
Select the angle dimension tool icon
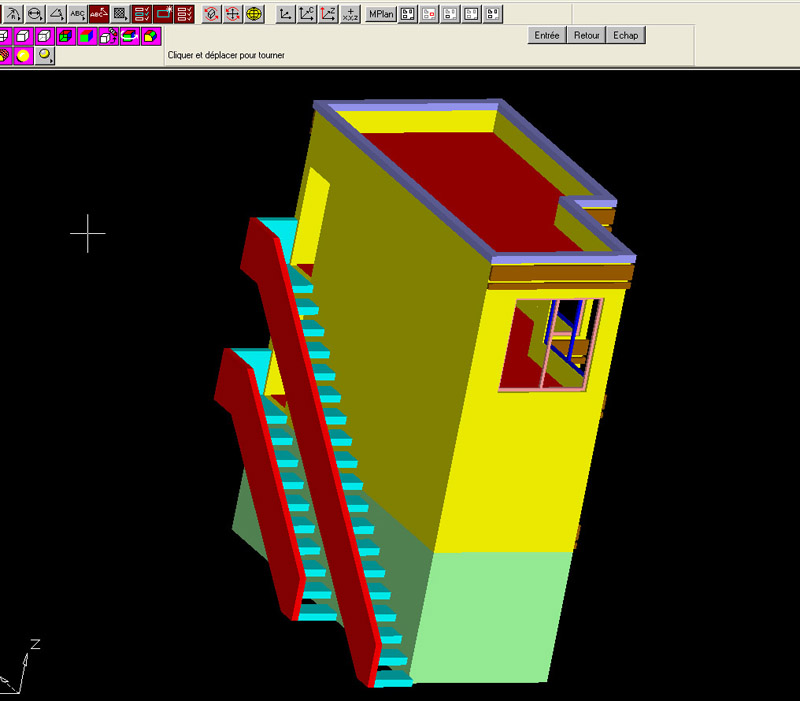coord(56,14)
